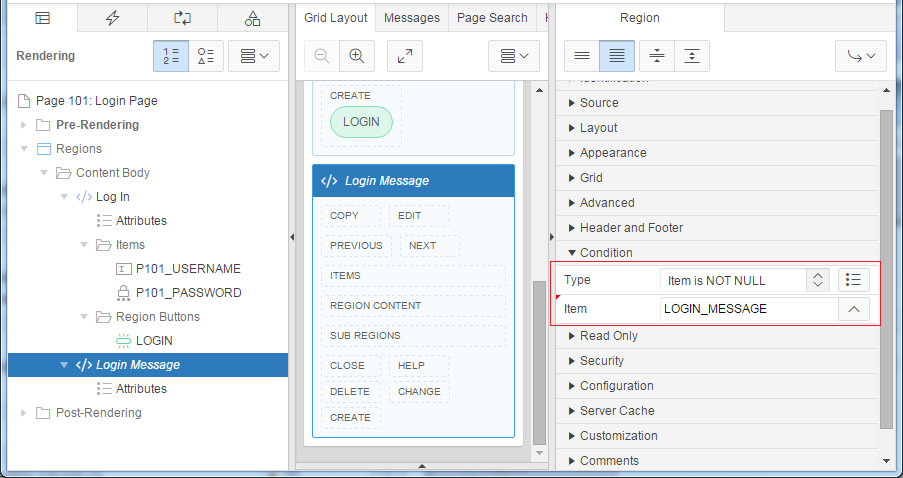This screenshot has width=903, height=478.
Task: Click the grid layout vertical scrollbar
Action: tap(539, 363)
